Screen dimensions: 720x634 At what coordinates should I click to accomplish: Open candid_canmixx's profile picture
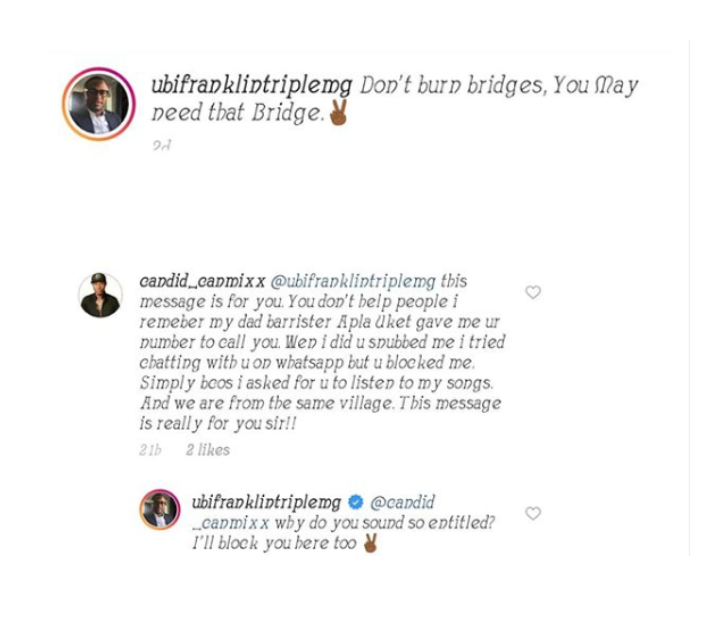pos(100,294)
